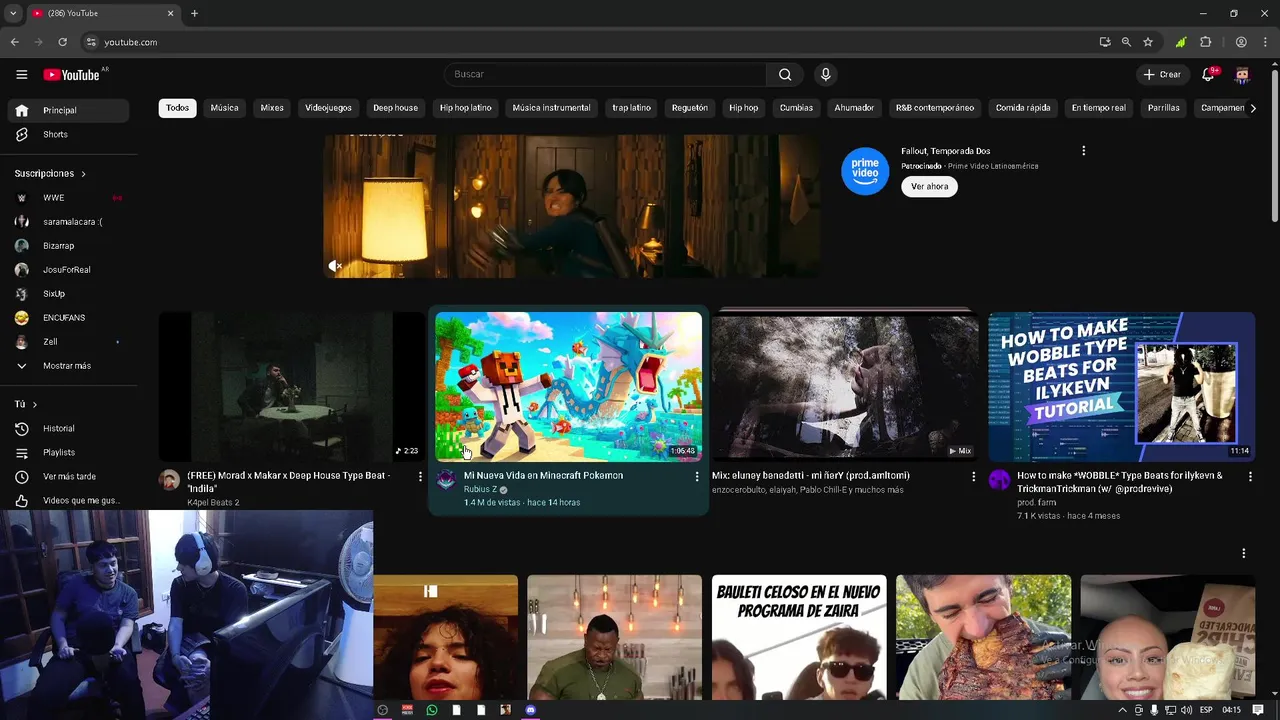
Task: Open Chrome zoom magnifier in address bar
Action: point(1126,42)
